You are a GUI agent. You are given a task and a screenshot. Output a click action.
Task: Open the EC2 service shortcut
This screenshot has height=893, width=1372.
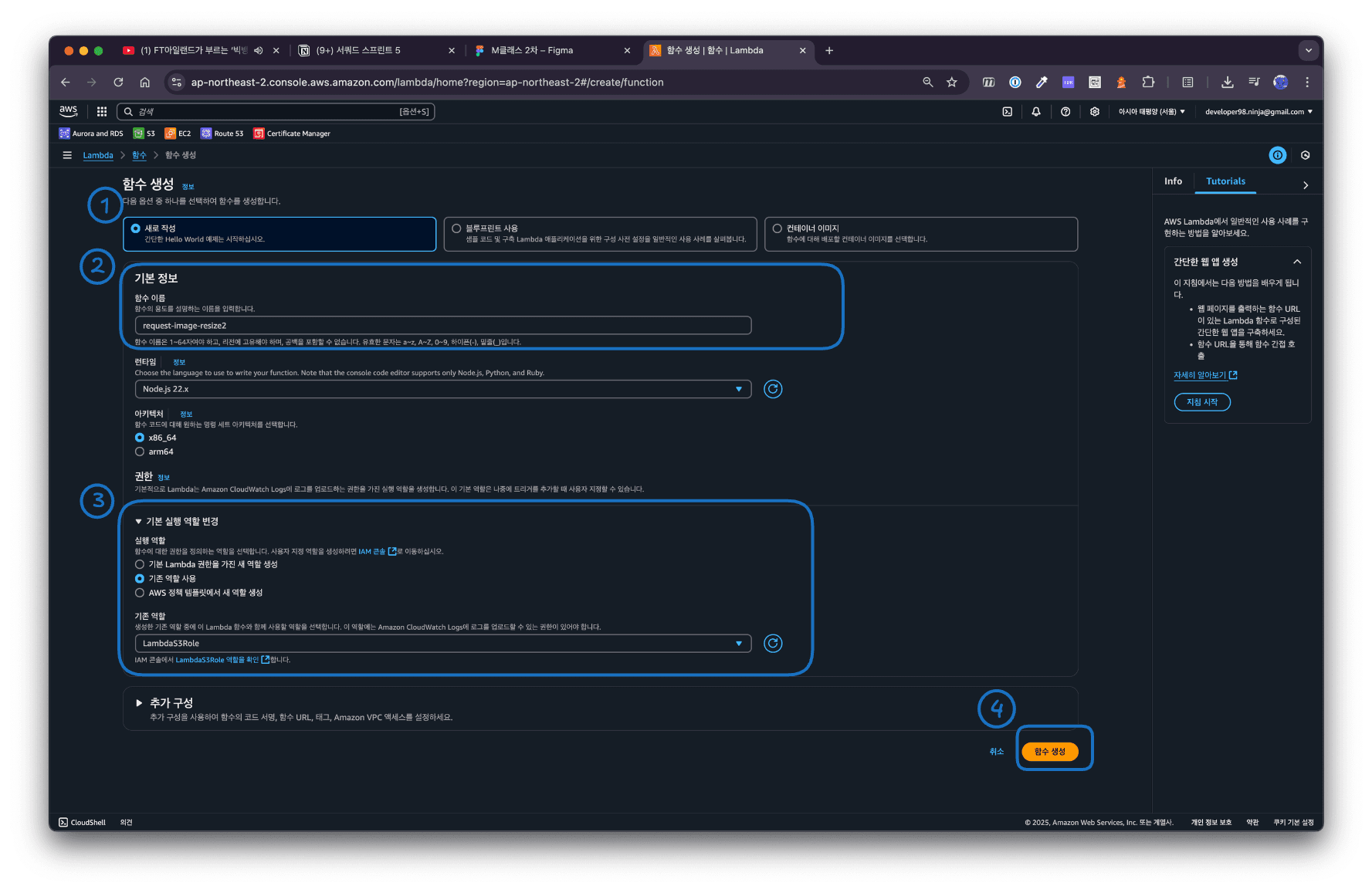click(178, 134)
